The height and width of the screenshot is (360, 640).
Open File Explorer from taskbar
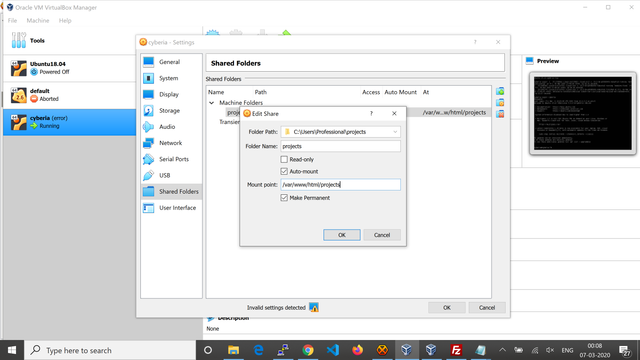click(x=233, y=350)
